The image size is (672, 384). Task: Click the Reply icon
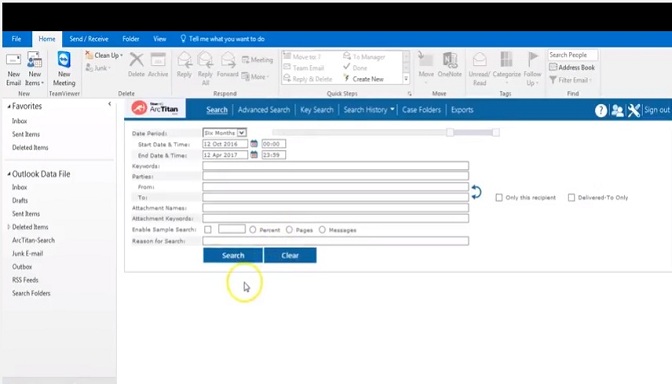coord(184,65)
